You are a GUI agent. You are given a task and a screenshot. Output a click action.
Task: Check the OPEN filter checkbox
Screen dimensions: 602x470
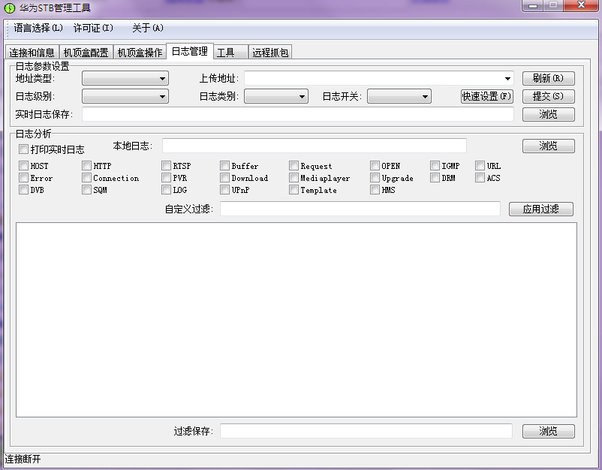tap(375, 165)
